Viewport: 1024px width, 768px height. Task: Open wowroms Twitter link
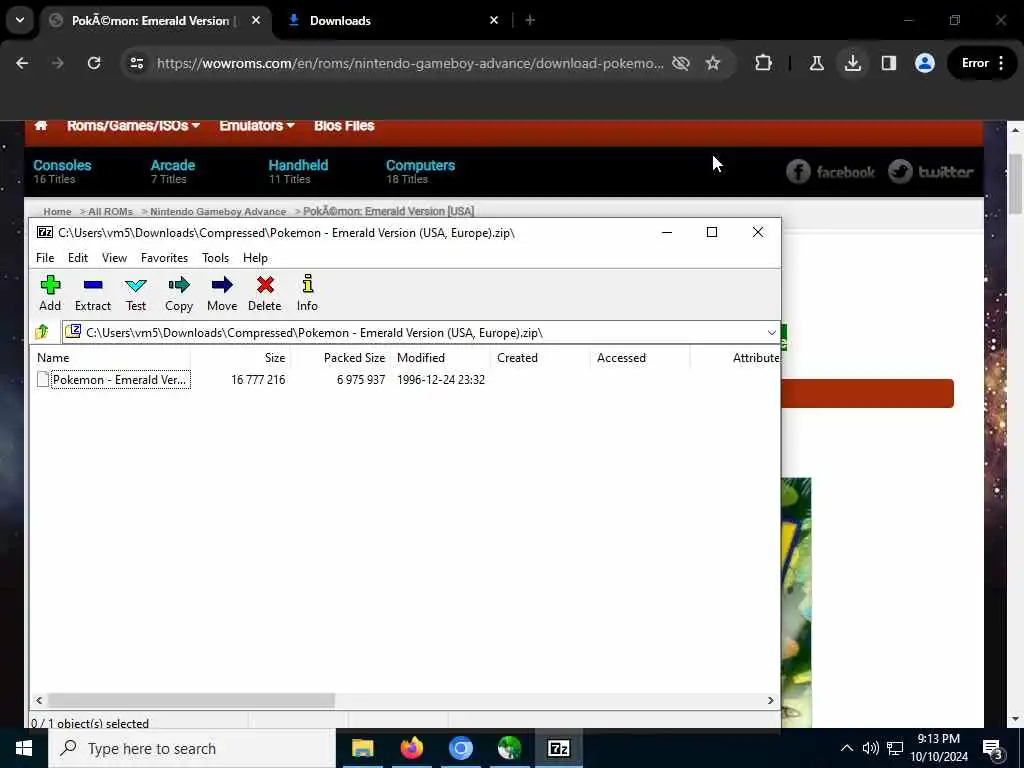[x=931, y=172]
